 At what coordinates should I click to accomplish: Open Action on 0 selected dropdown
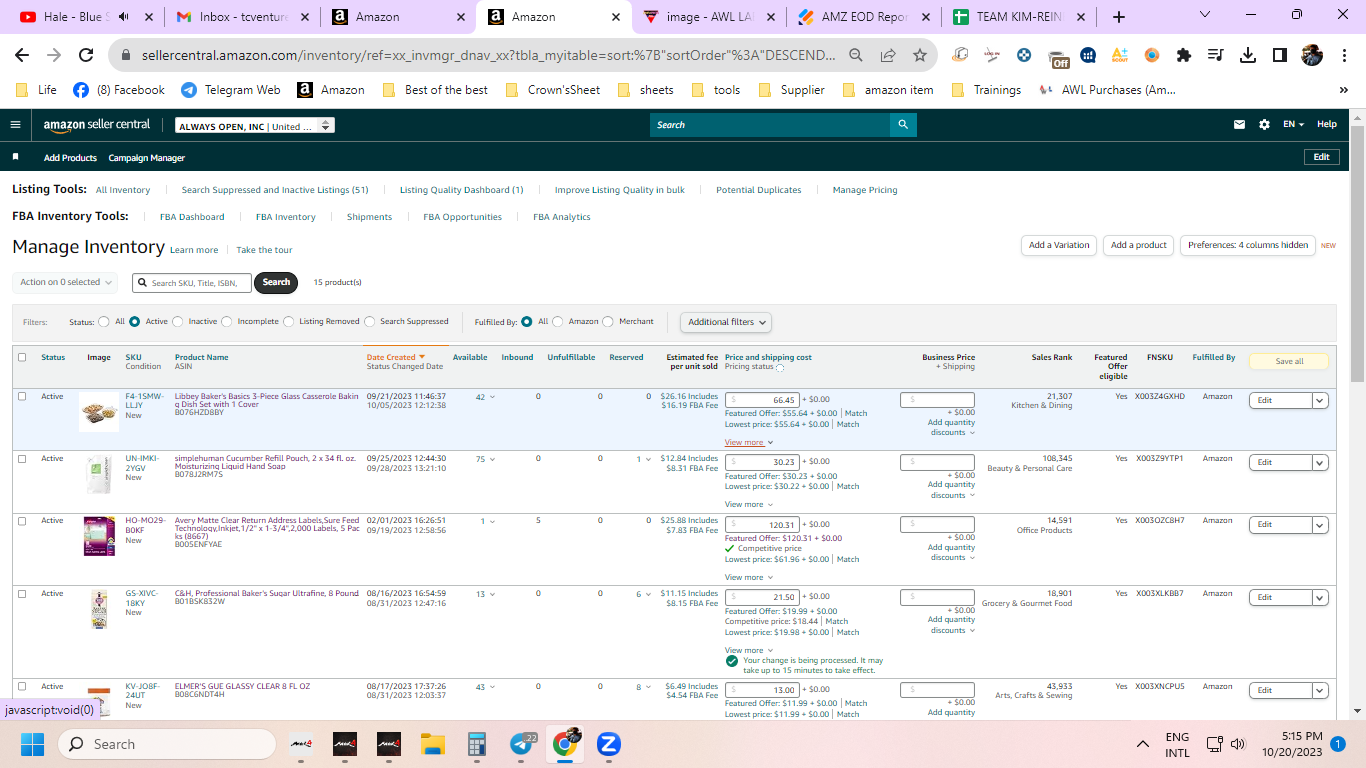(65, 283)
